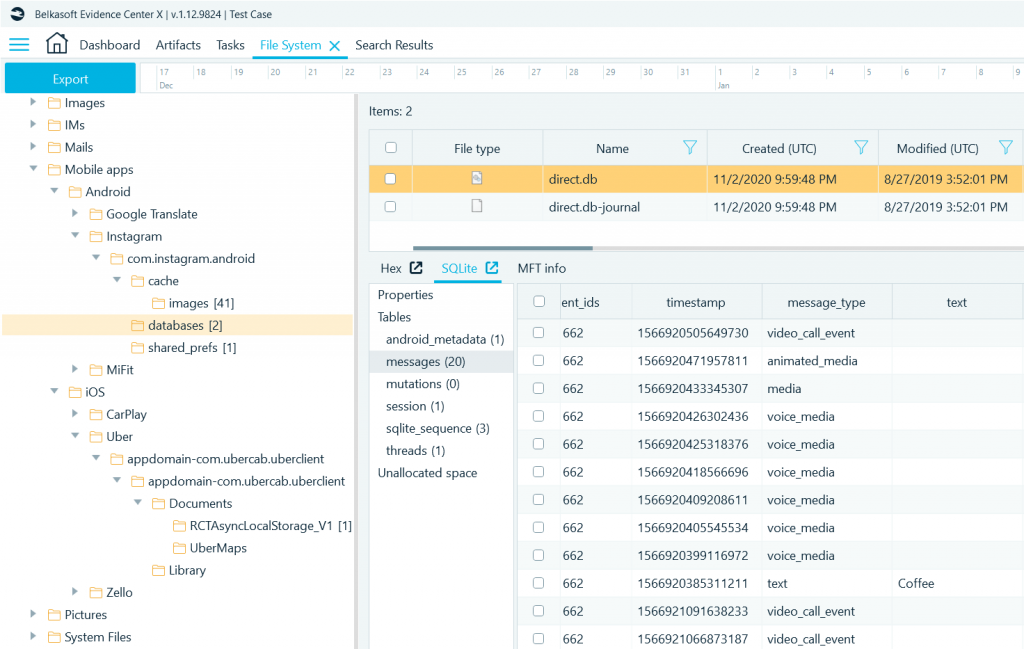Tick the direct.db-journal row checkbox

point(391,207)
